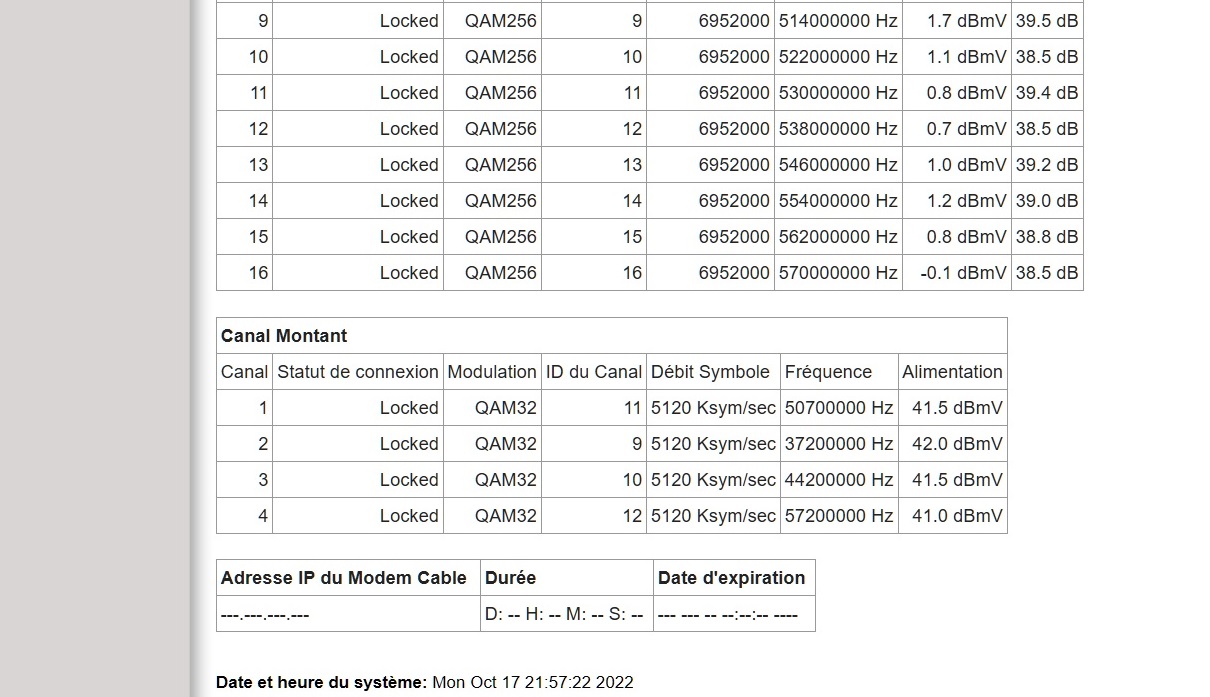Click the 41.0 dBmV power cell
This screenshot has height=697, width=1210.
[957, 516]
